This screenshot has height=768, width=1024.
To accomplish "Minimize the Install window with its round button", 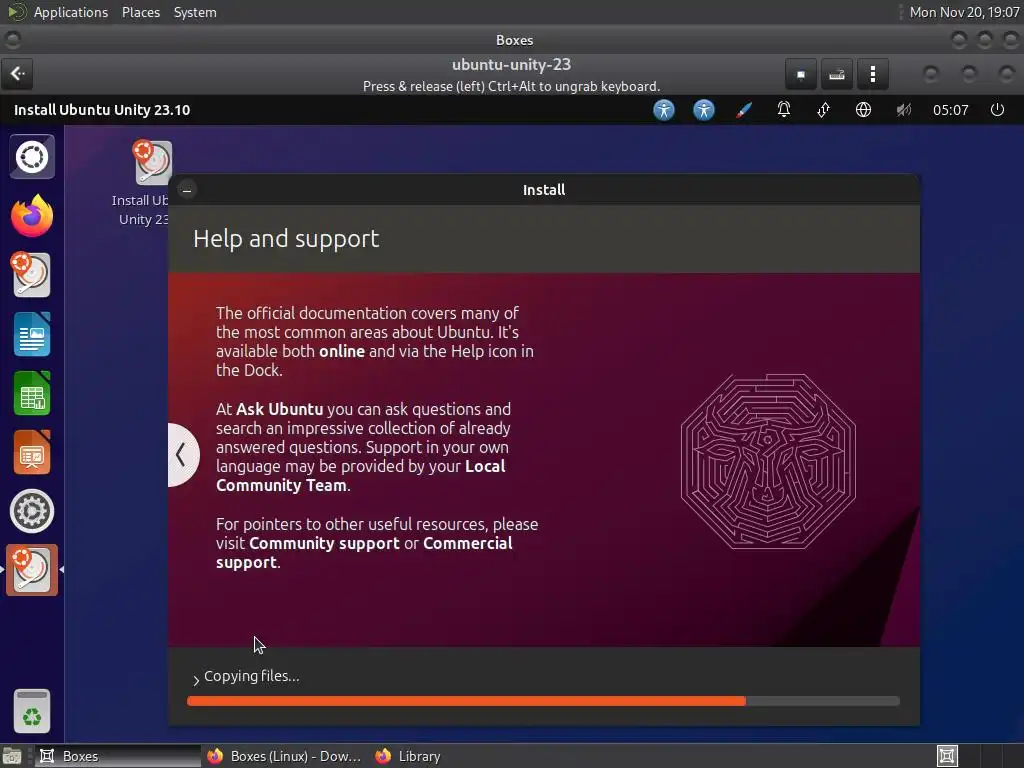I will [187, 190].
